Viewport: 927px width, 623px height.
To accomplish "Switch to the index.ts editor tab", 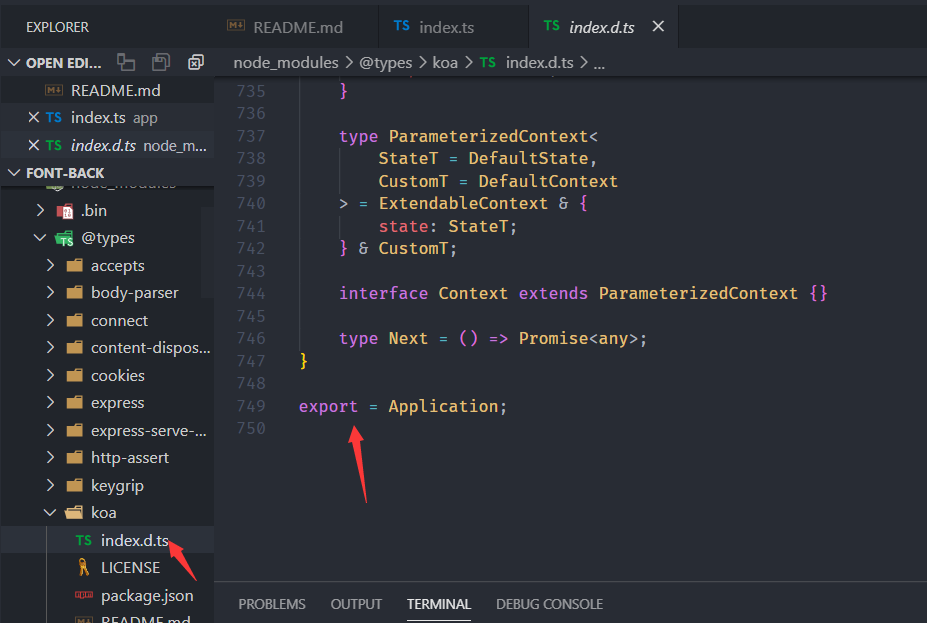I will point(453,27).
